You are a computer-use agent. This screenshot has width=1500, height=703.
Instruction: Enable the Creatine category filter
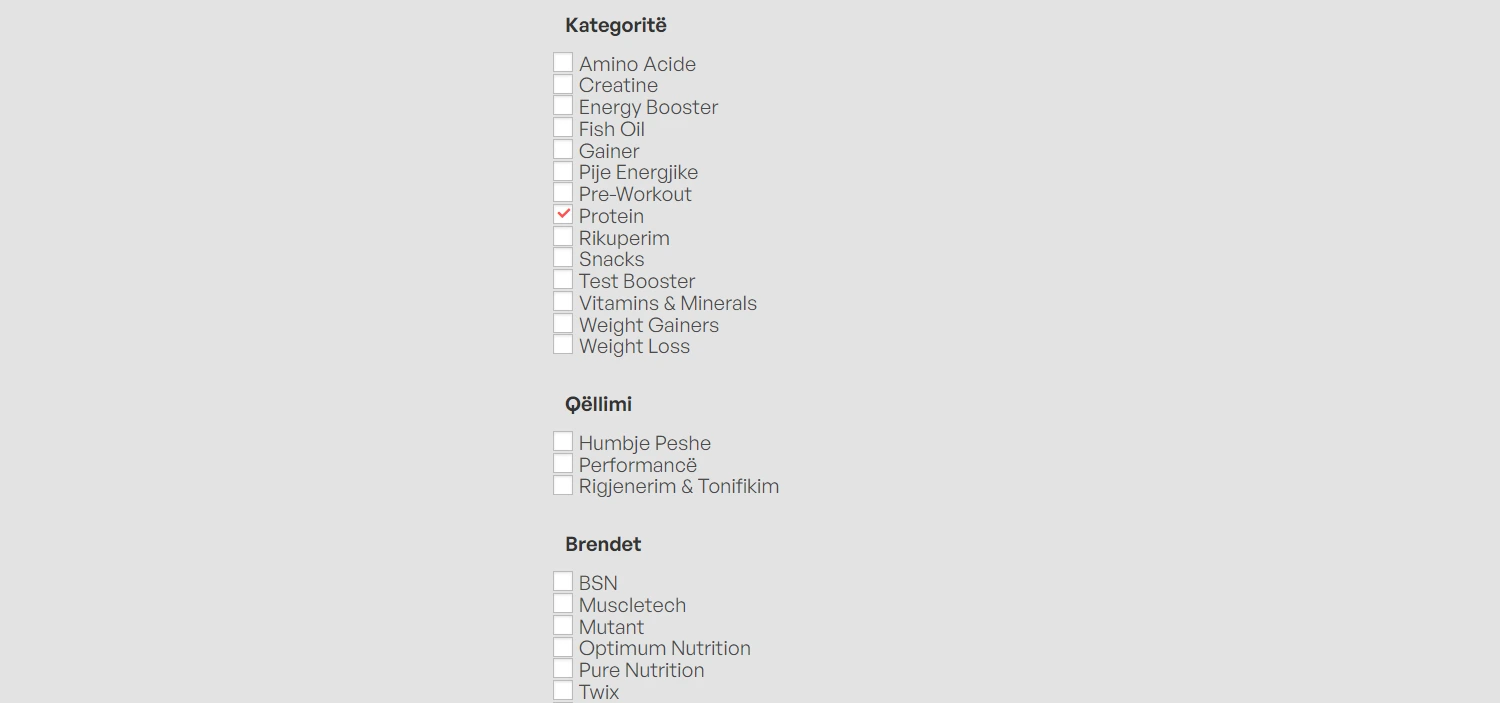563,85
